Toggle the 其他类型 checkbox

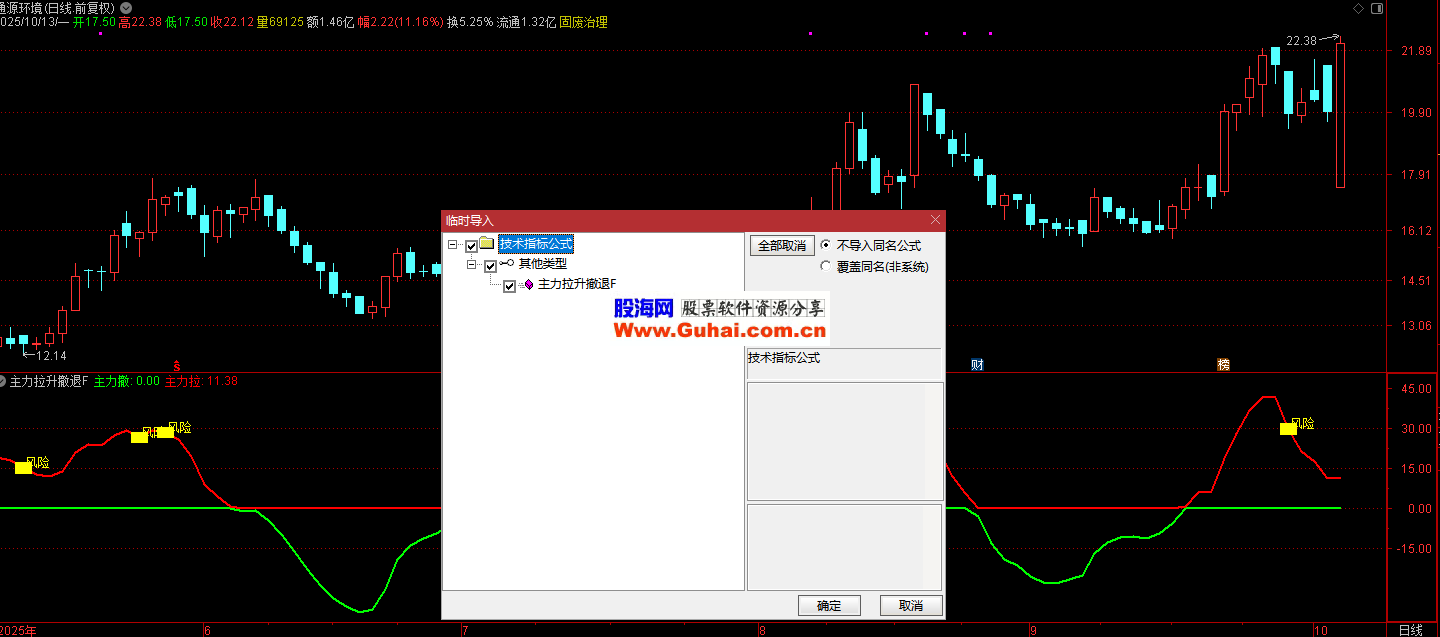(x=490, y=266)
